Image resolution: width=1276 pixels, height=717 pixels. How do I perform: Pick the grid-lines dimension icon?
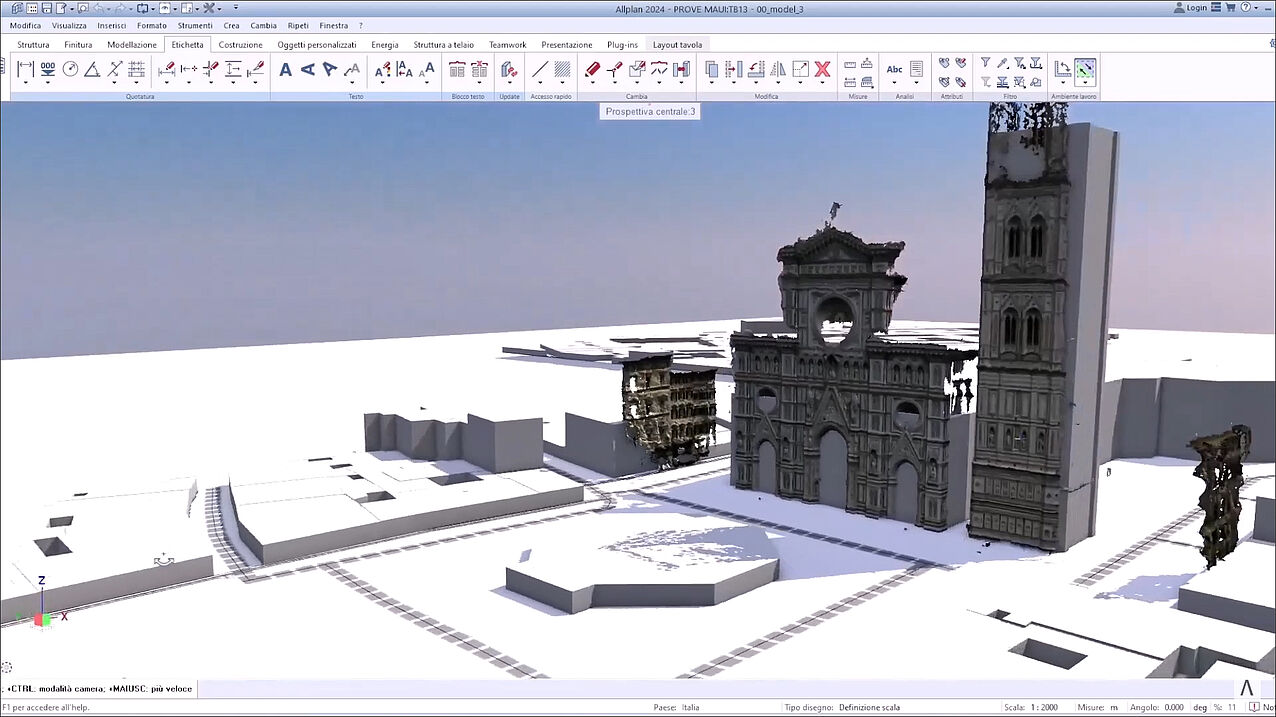pos(137,69)
